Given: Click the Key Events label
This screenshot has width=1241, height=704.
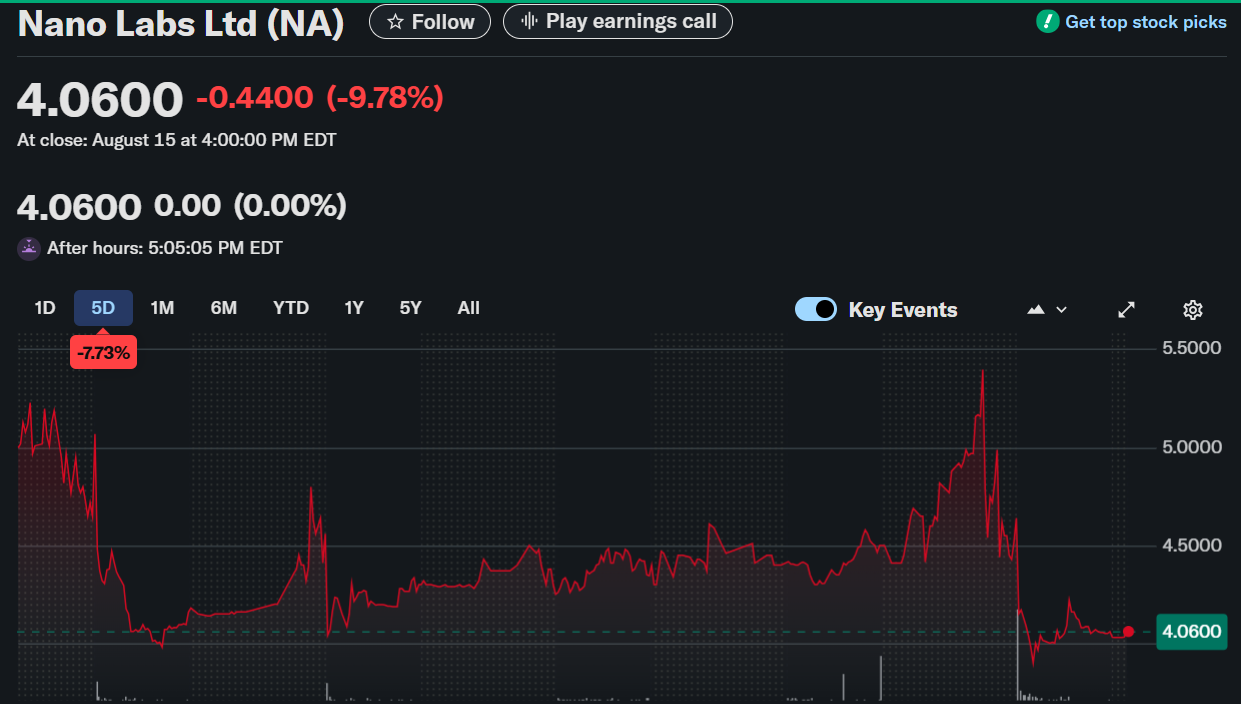Looking at the screenshot, I should [903, 310].
